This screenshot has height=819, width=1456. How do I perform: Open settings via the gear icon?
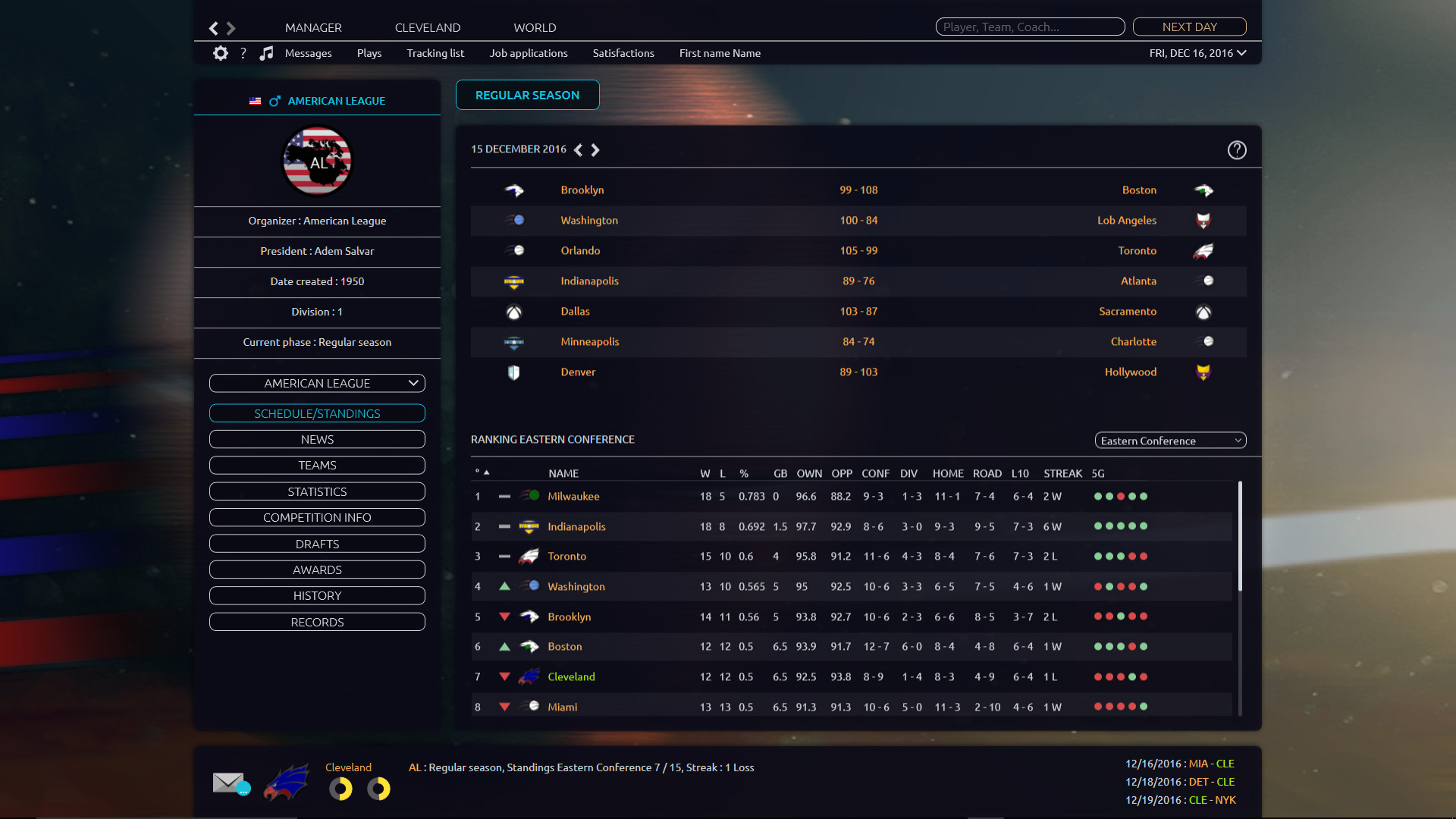pyautogui.click(x=220, y=53)
